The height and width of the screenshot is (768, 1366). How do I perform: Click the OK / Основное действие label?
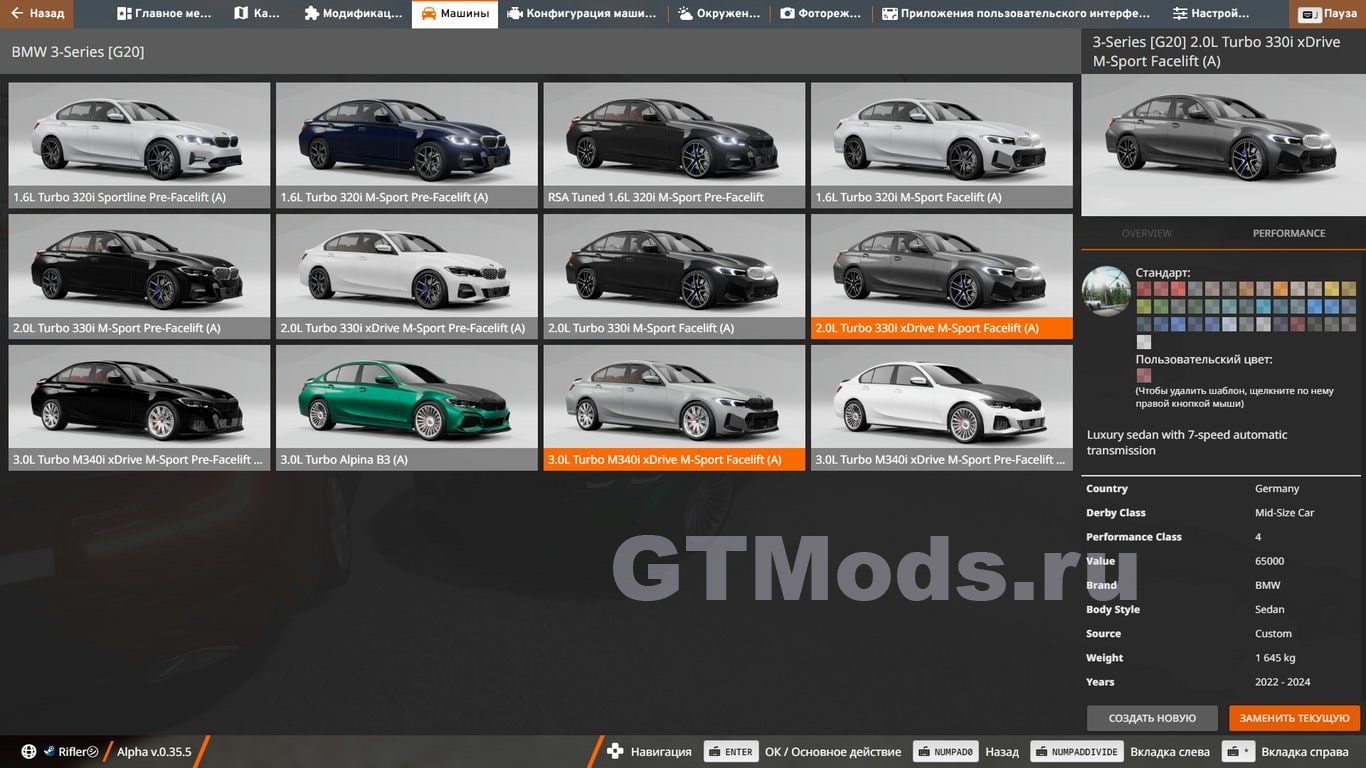pyautogui.click(x=832, y=752)
